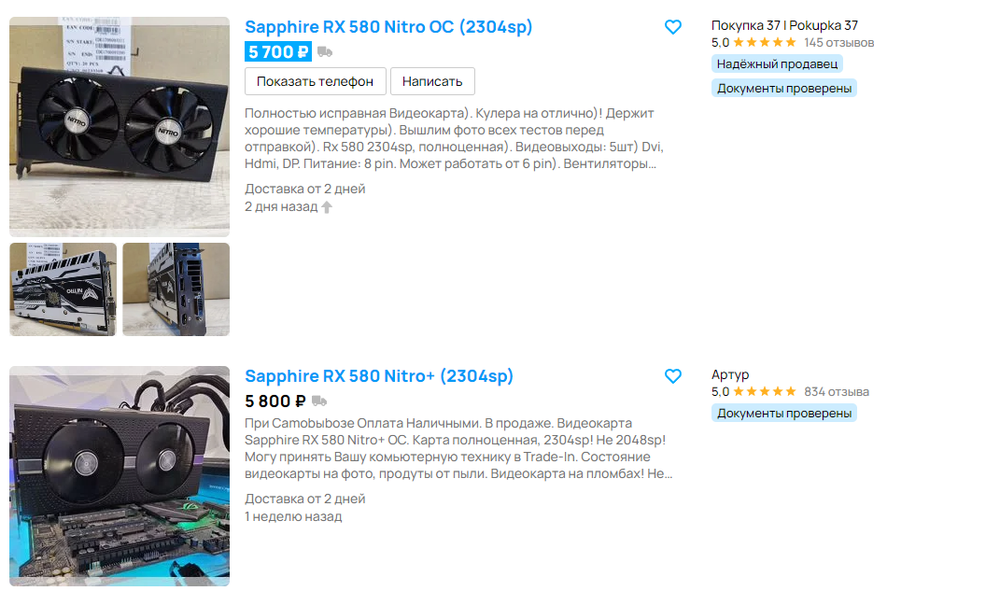Open seller profile 'Артур'
Image resolution: width=1000 pixels, height=591 pixels.
(730, 375)
